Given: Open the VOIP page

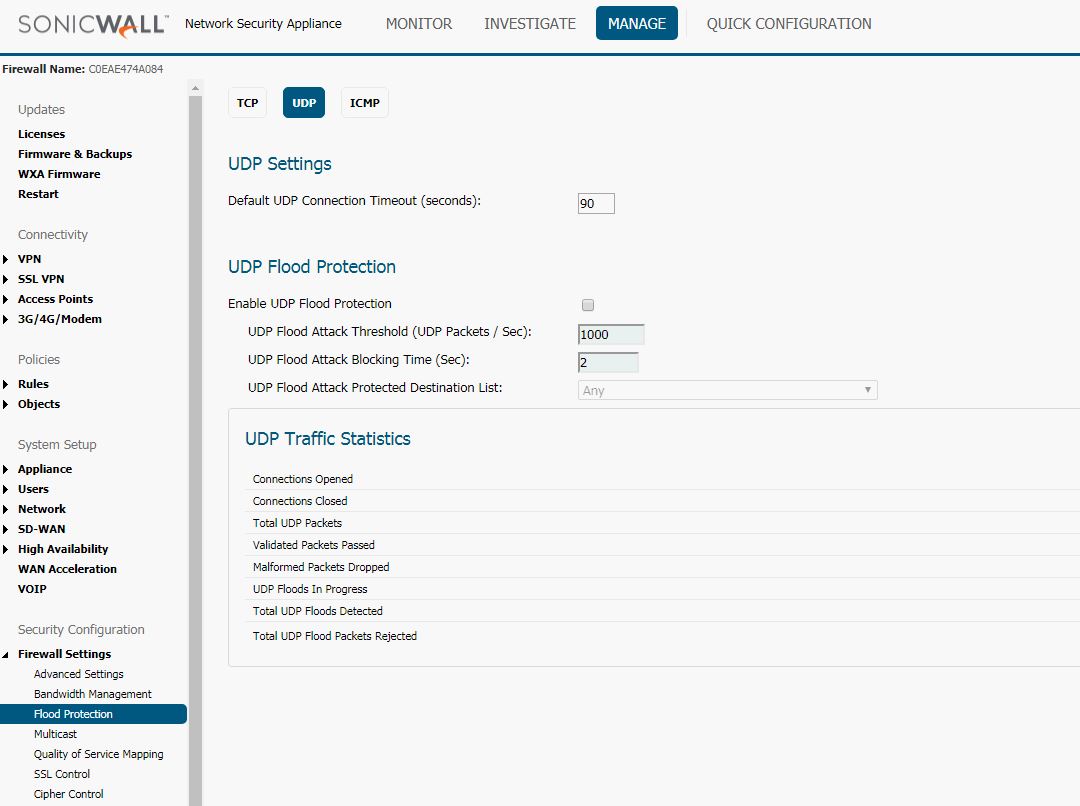Looking at the screenshot, I should [32, 588].
